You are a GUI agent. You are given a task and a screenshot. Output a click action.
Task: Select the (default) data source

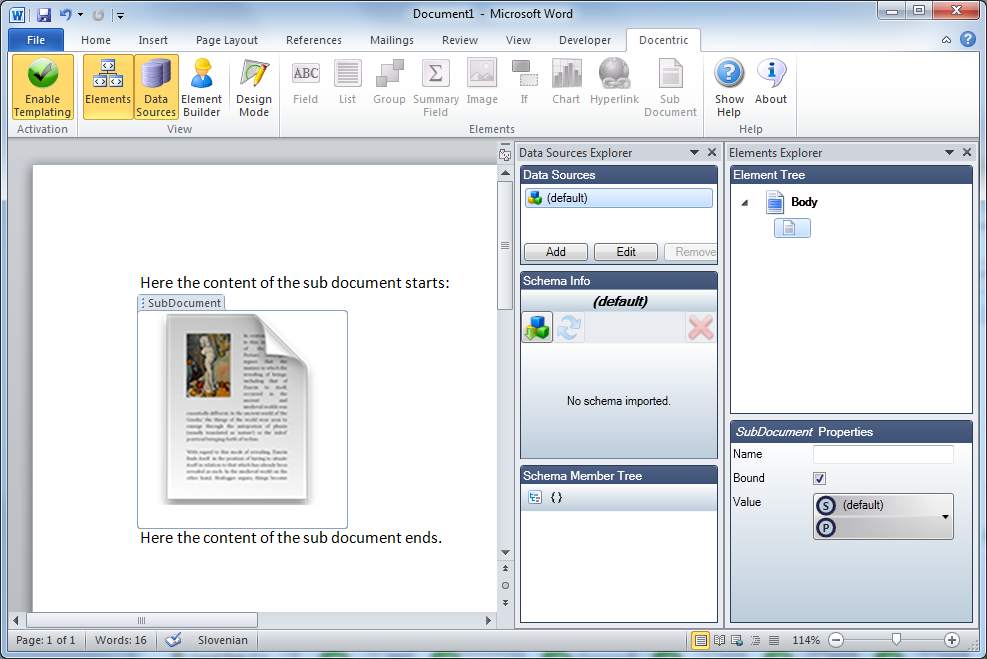(x=619, y=198)
